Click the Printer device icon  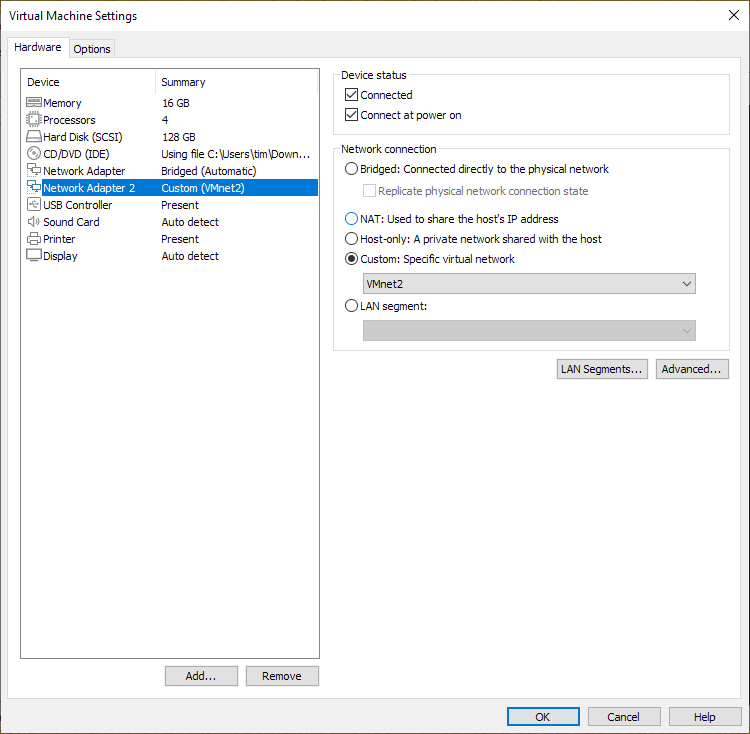[33, 239]
